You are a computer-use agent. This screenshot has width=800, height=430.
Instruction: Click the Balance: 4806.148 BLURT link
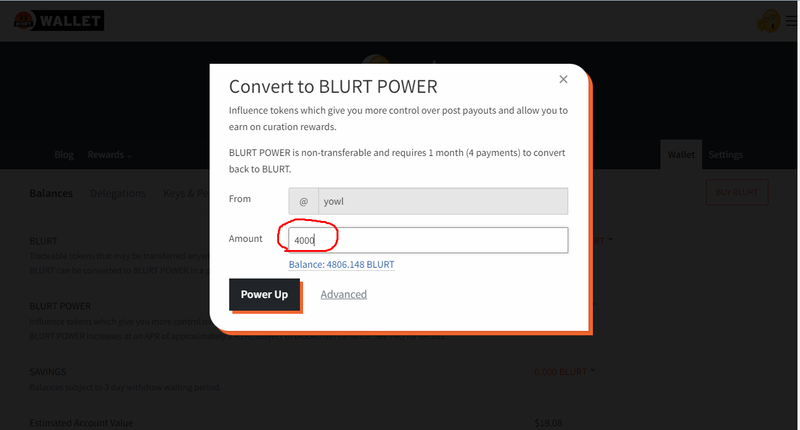(341, 265)
